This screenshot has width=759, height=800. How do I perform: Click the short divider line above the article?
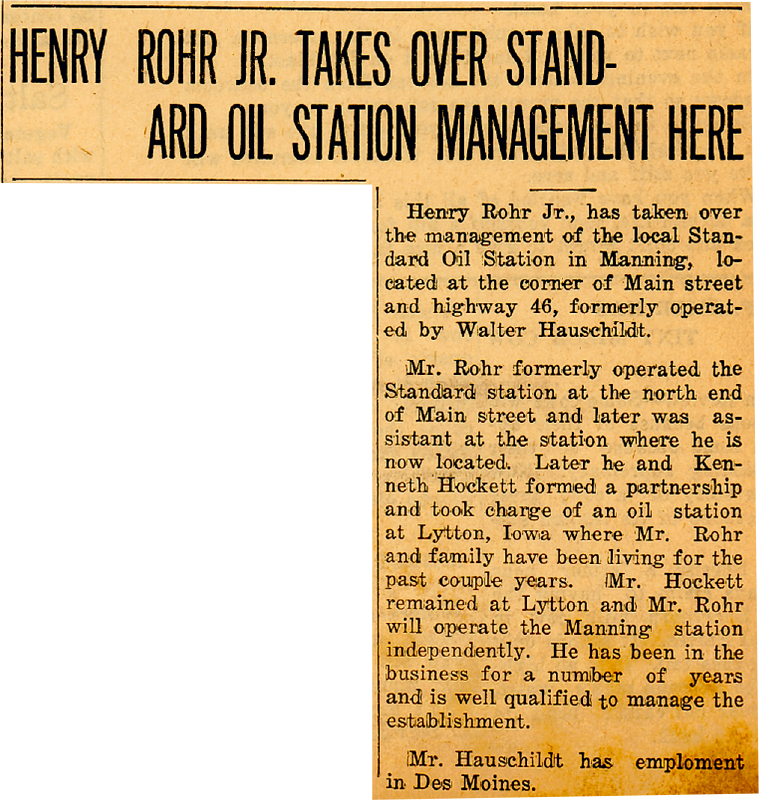561,188
